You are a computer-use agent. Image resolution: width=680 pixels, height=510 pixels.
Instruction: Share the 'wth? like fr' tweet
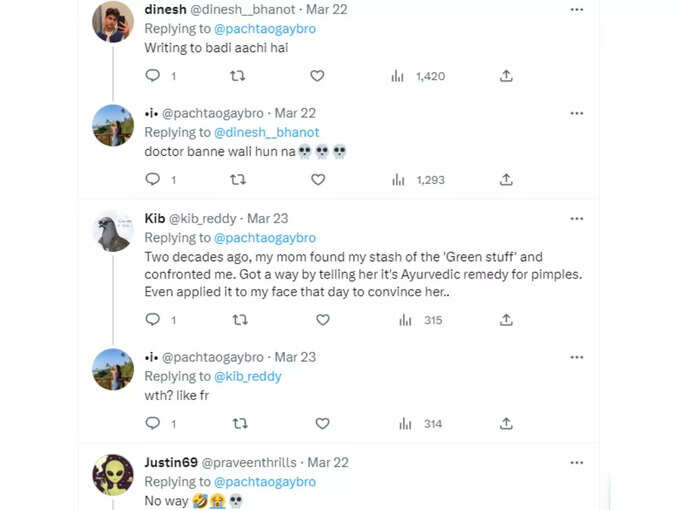pyautogui.click(x=506, y=423)
